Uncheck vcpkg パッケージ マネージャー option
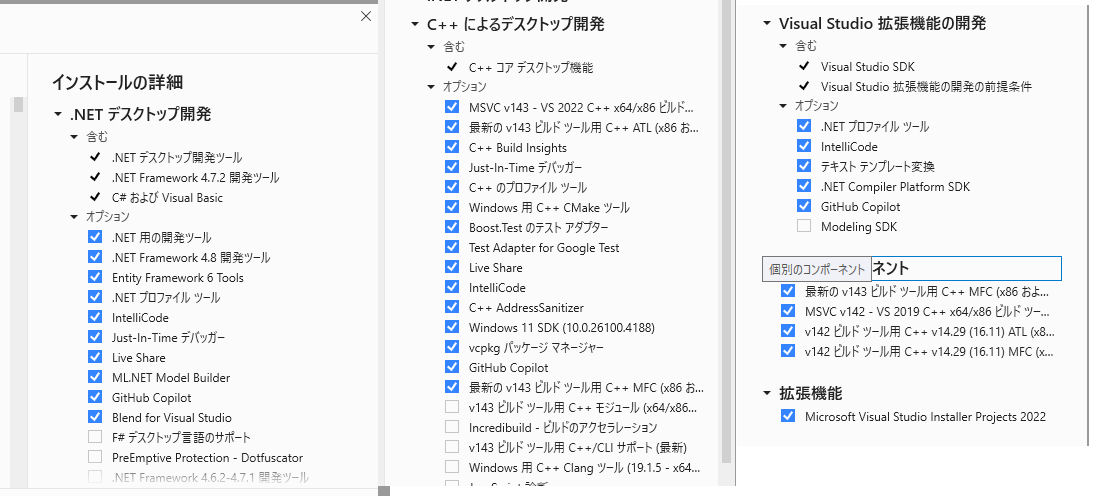The width and height of the screenshot is (1099, 496). tap(452, 348)
